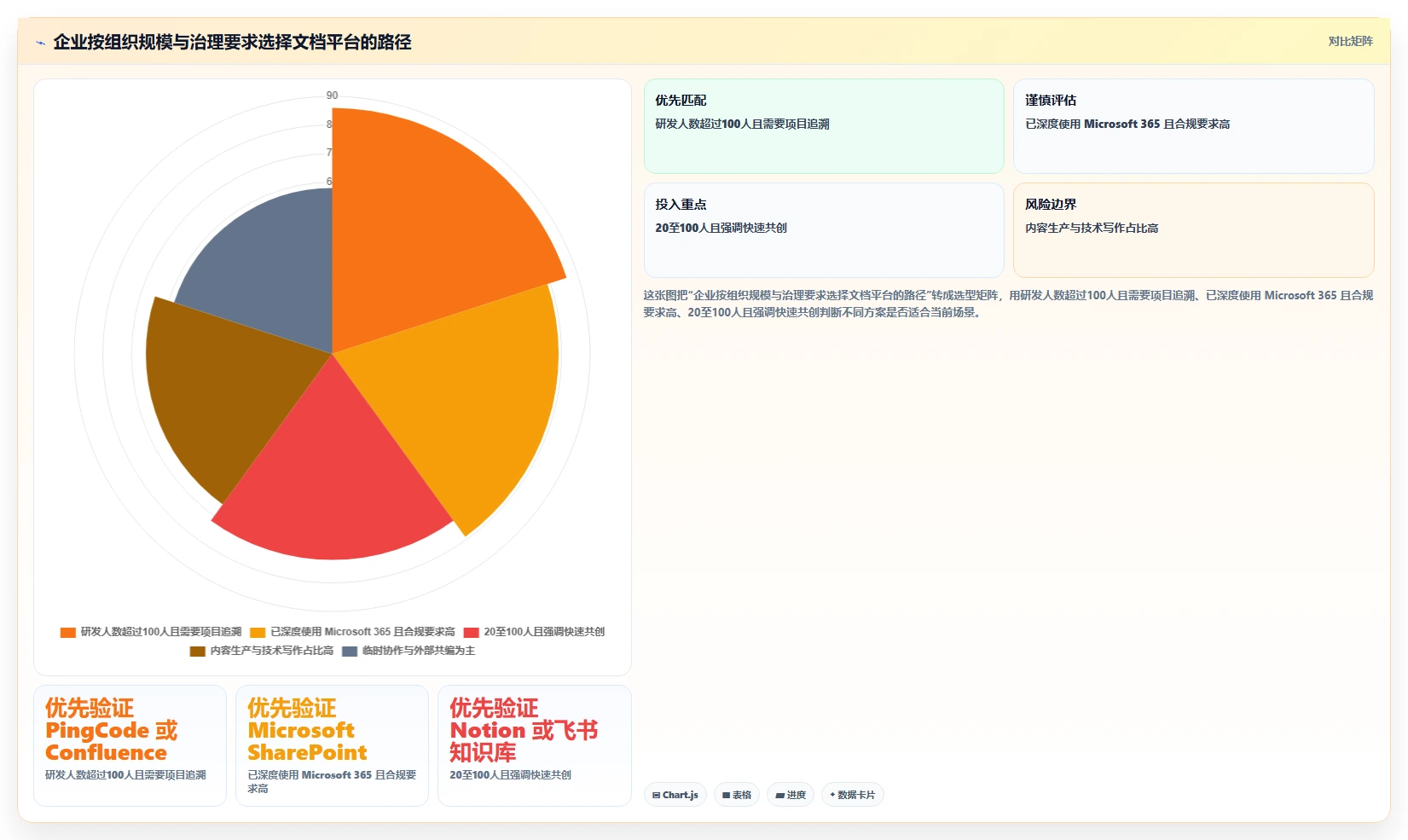Image resolution: width=1408 pixels, height=840 pixels.
Task: Click subtitle under Microsoft SharePoint card
Action: tap(332, 782)
